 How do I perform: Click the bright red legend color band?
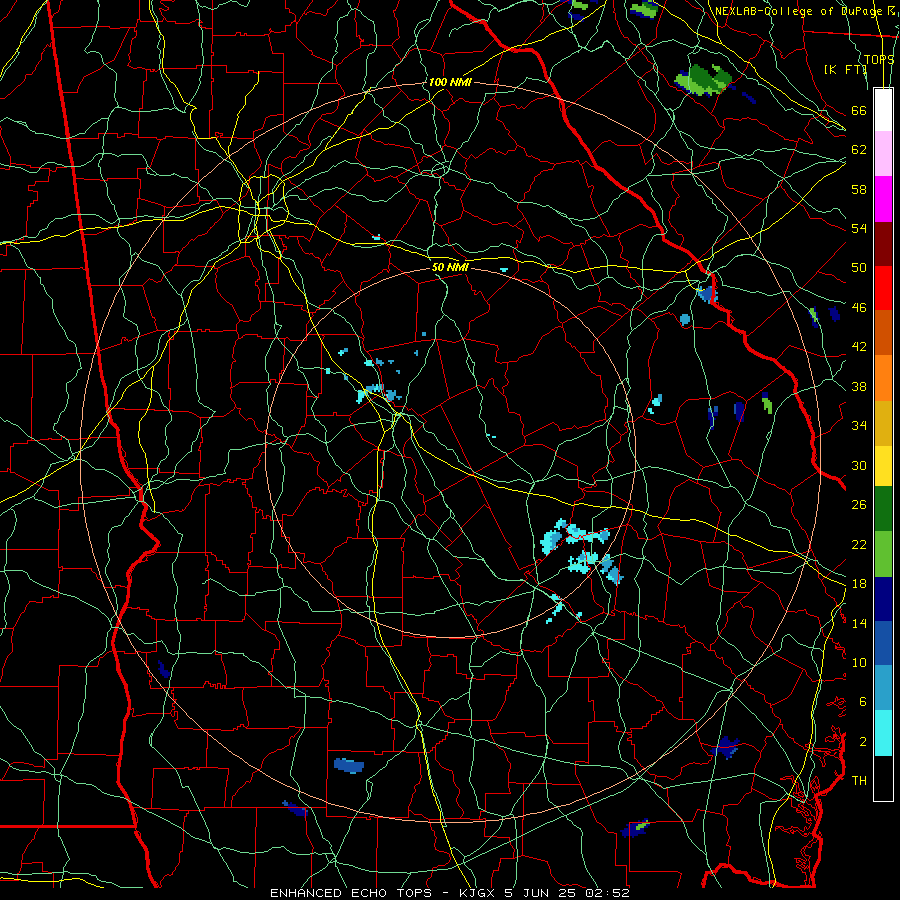pos(883,288)
